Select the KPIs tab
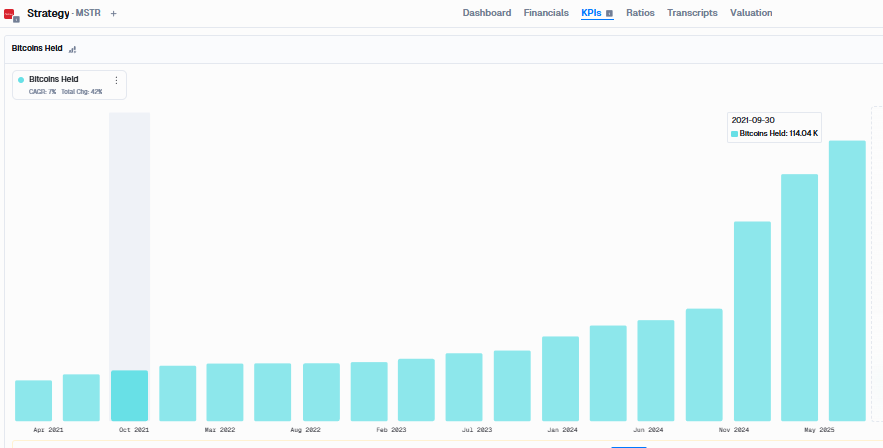This screenshot has height=448, width=883. pyautogui.click(x=591, y=13)
